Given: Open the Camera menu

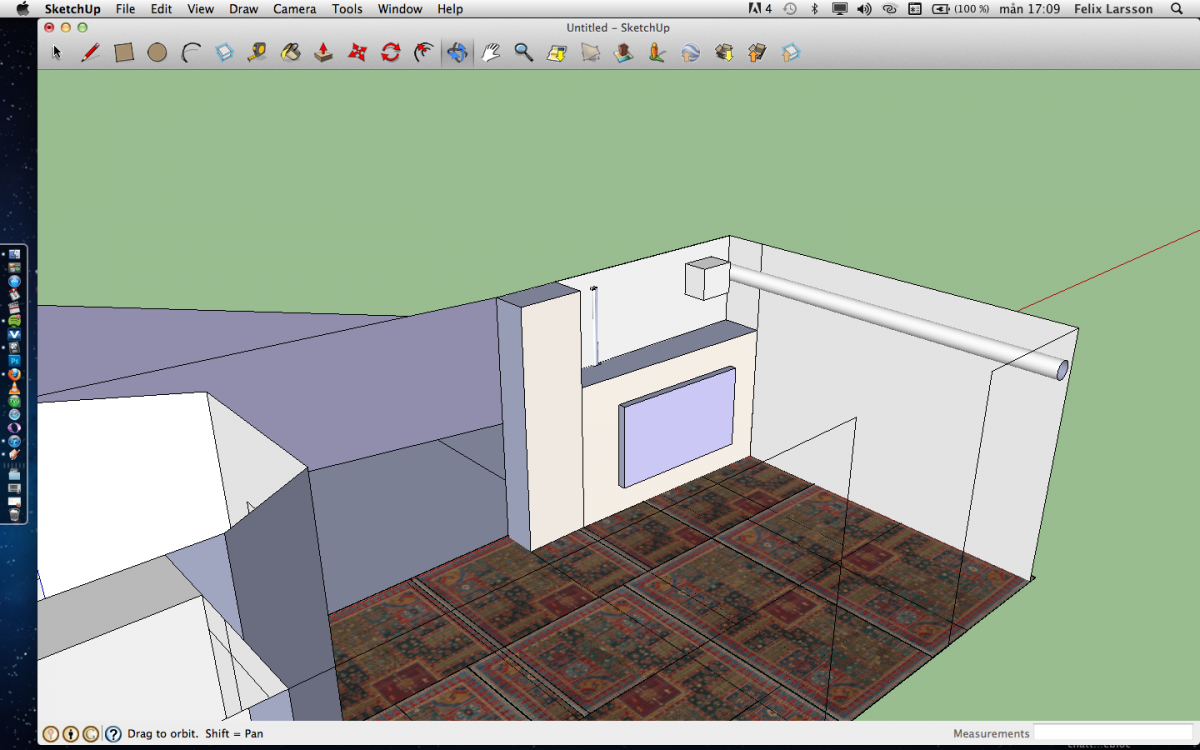Looking at the screenshot, I should [295, 9].
